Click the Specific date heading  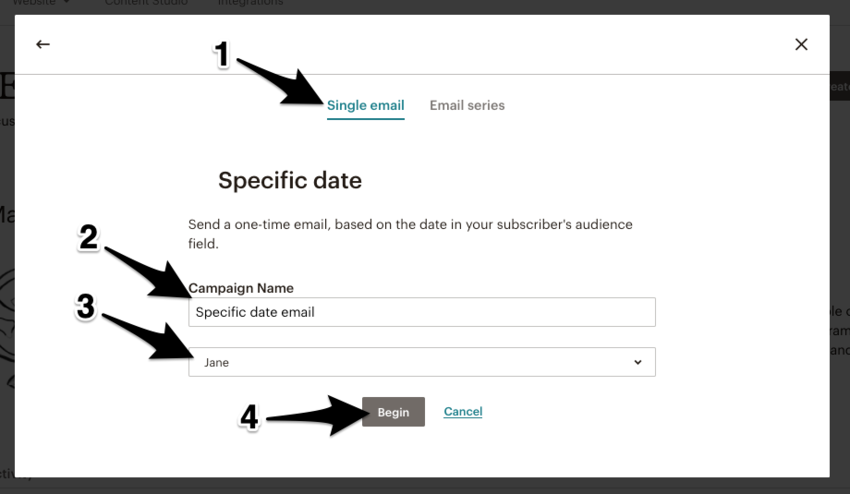pos(290,181)
